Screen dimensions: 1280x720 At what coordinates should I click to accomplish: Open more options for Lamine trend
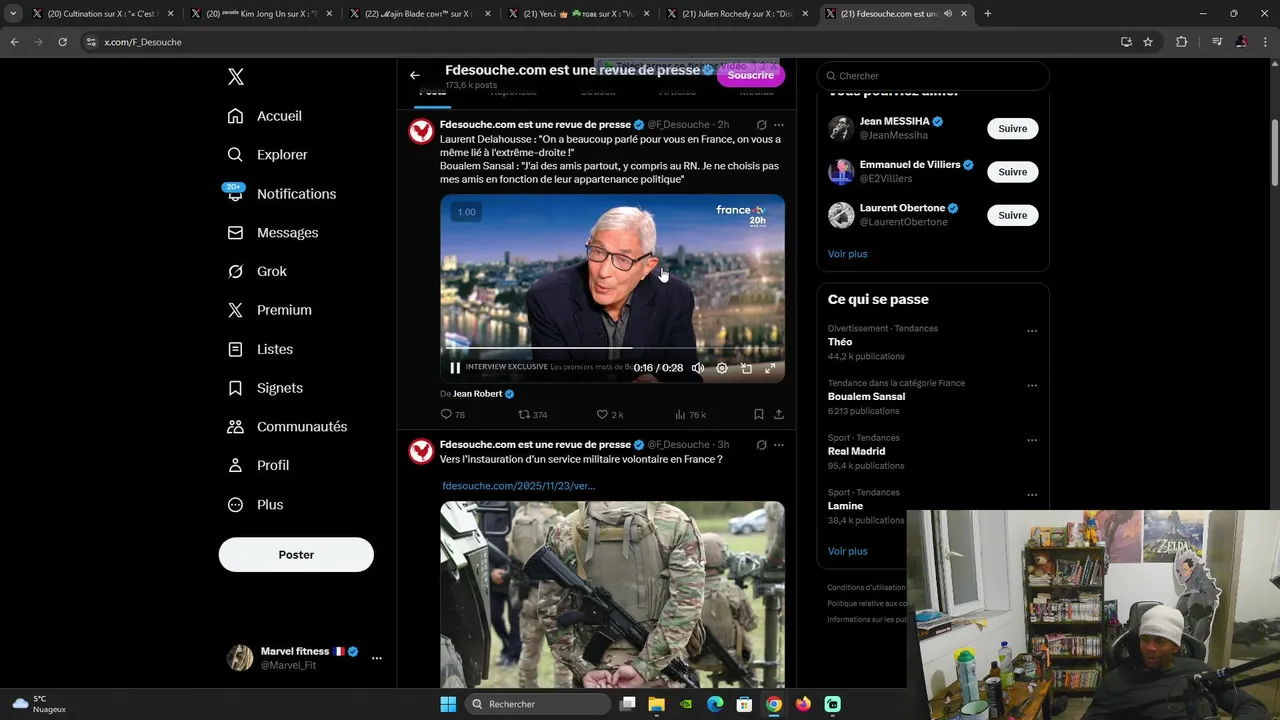tap(1032, 495)
